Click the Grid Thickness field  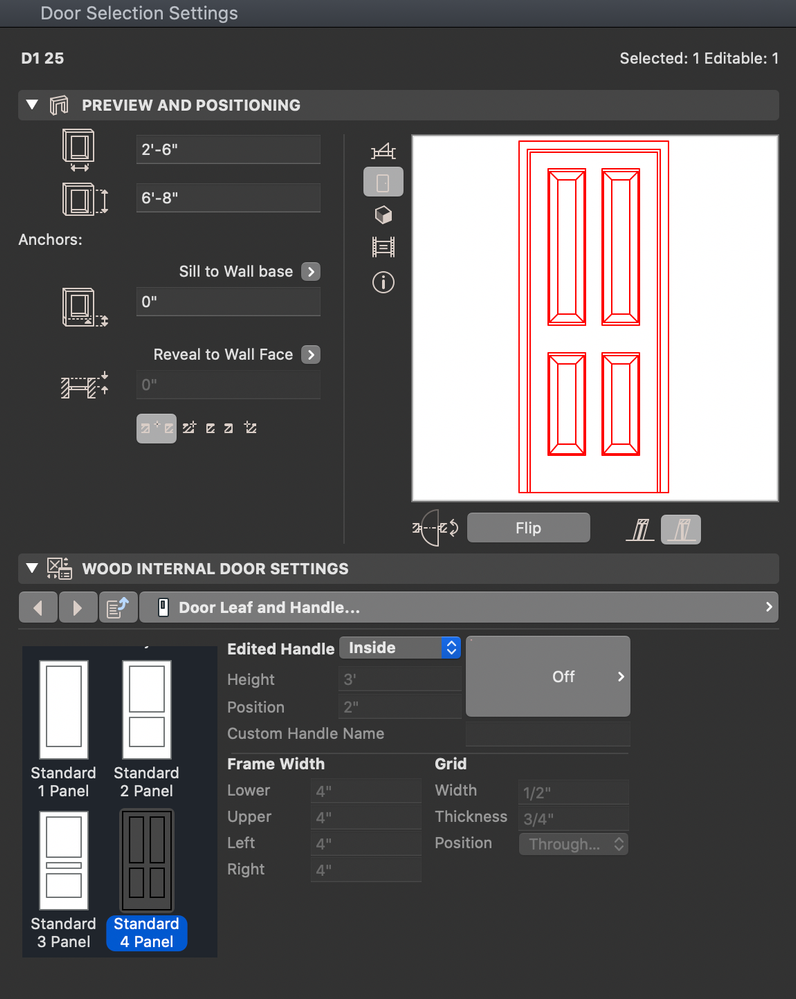tap(574, 818)
